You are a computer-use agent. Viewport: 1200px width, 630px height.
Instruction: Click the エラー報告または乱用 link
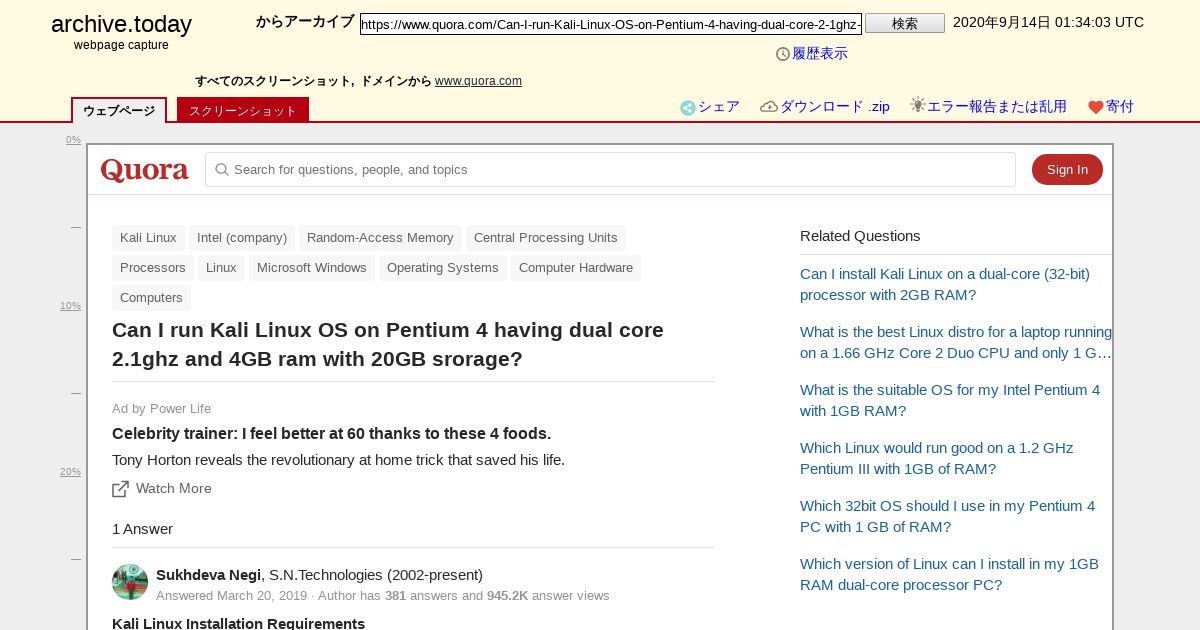pos(997,107)
